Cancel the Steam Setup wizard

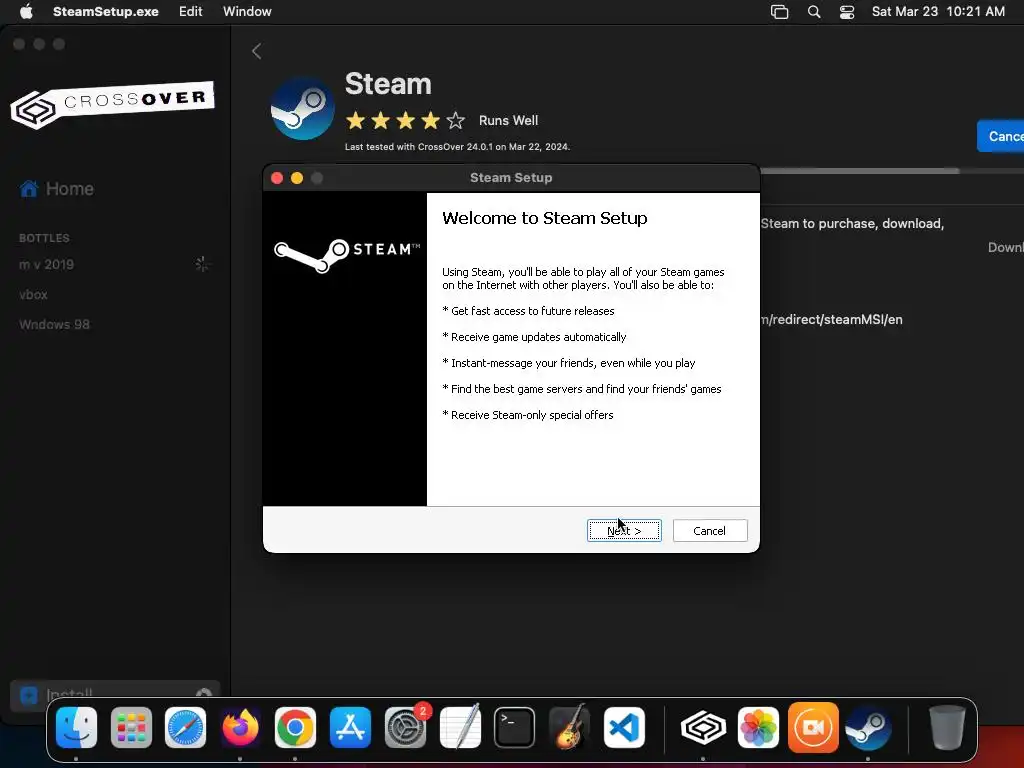point(710,530)
